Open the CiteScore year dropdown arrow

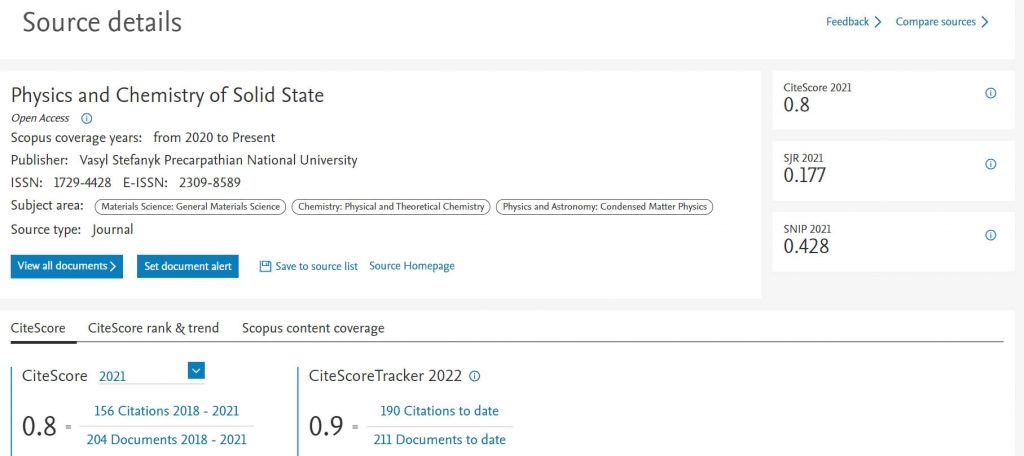click(x=196, y=371)
